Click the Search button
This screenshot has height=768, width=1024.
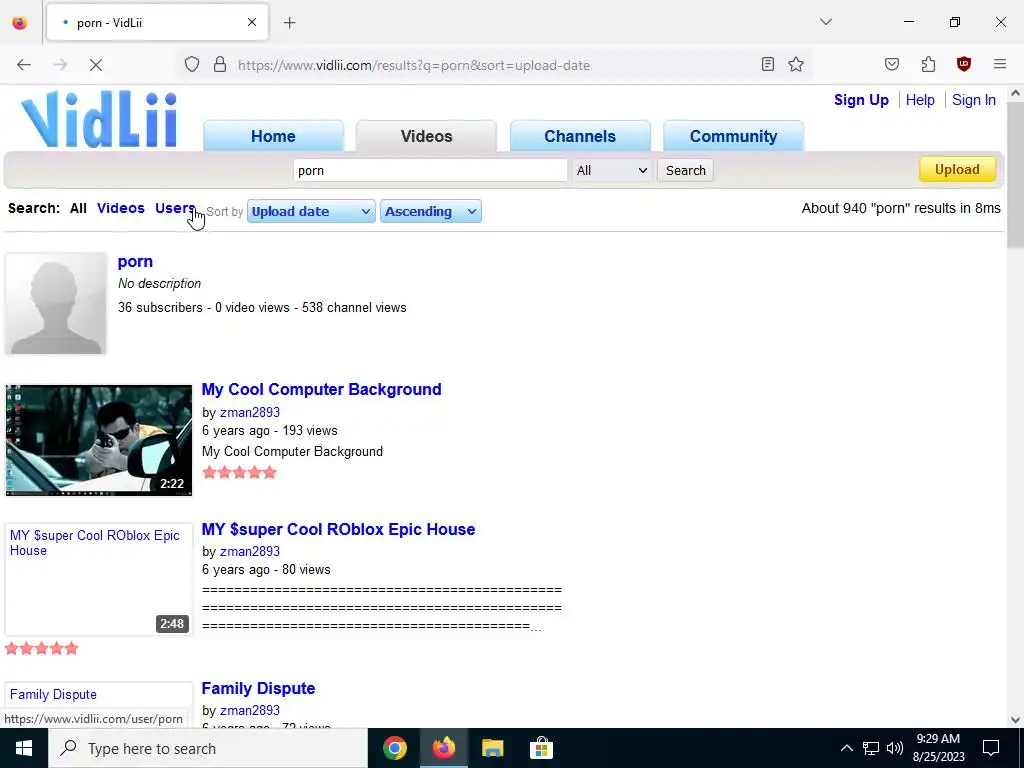(685, 170)
